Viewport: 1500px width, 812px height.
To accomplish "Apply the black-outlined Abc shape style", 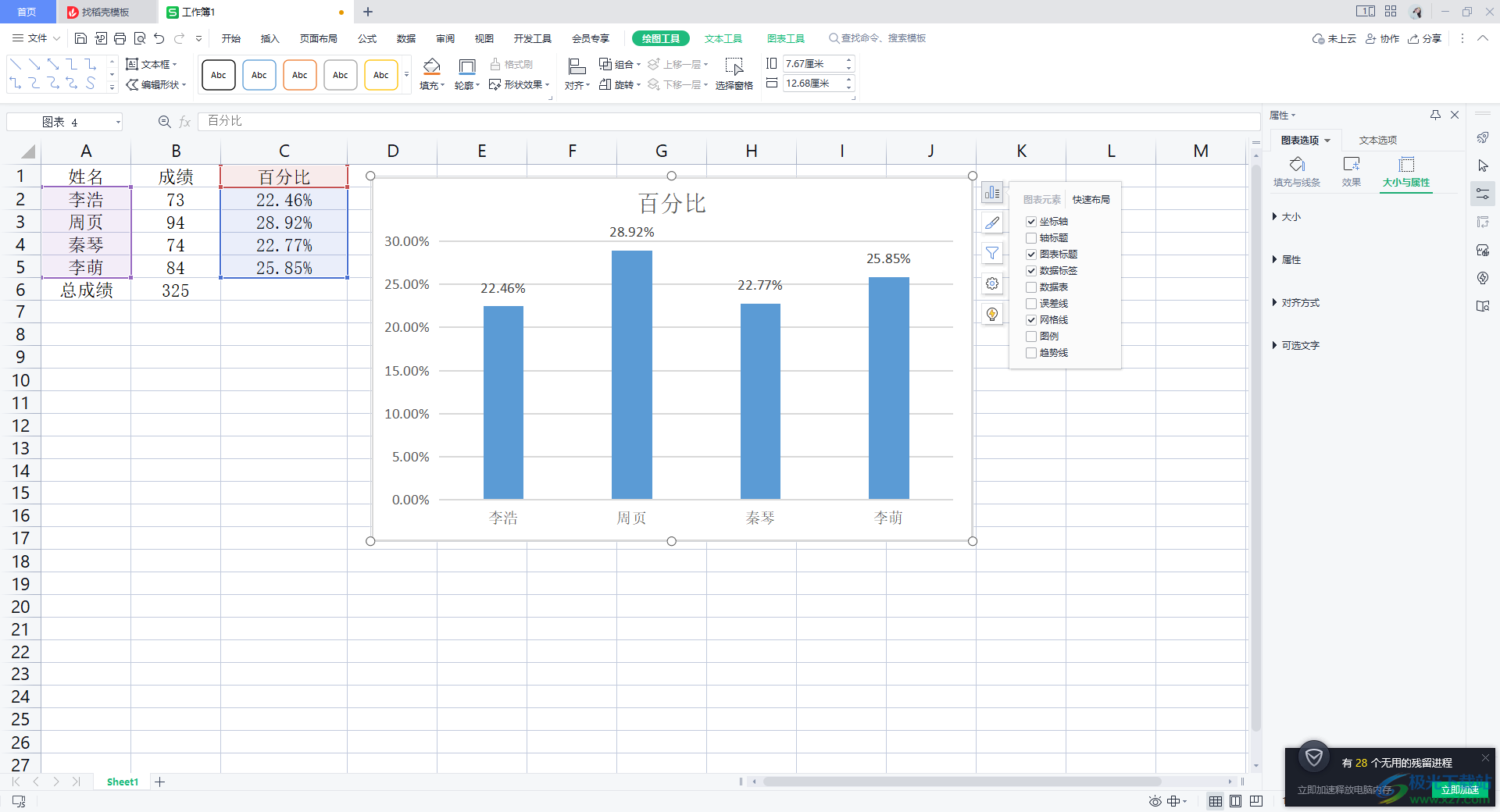I will (219, 75).
